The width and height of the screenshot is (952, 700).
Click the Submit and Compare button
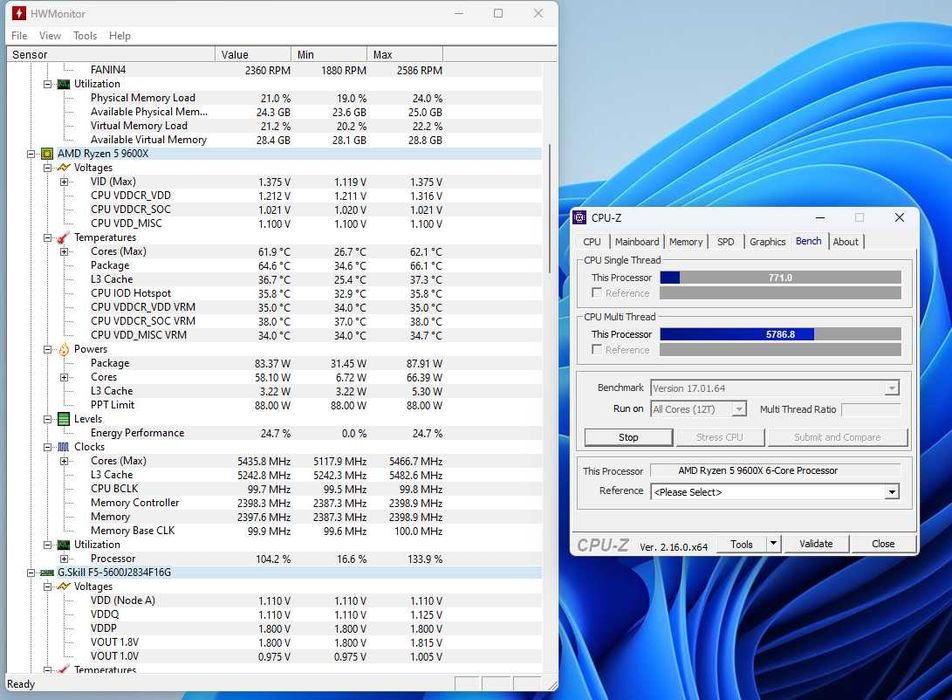click(x=837, y=437)
